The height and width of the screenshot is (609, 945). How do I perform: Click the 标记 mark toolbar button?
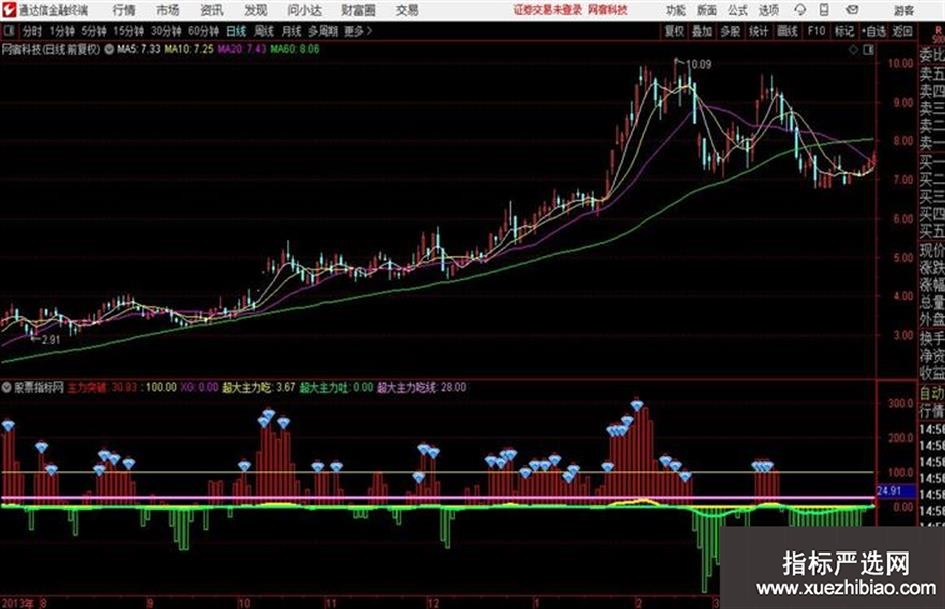click(844, 31)
